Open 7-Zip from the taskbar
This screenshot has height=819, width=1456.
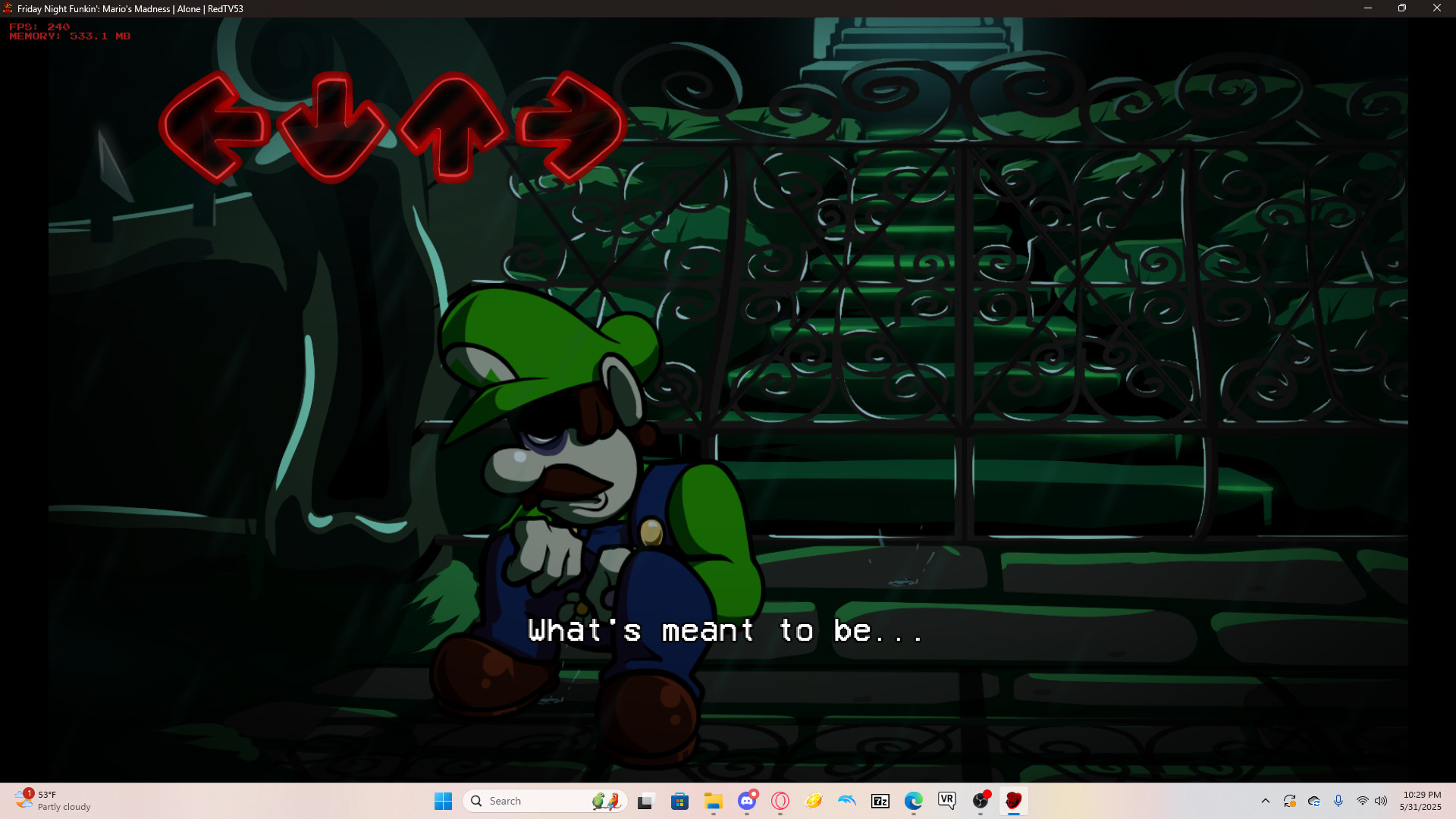tap(880, 802)
